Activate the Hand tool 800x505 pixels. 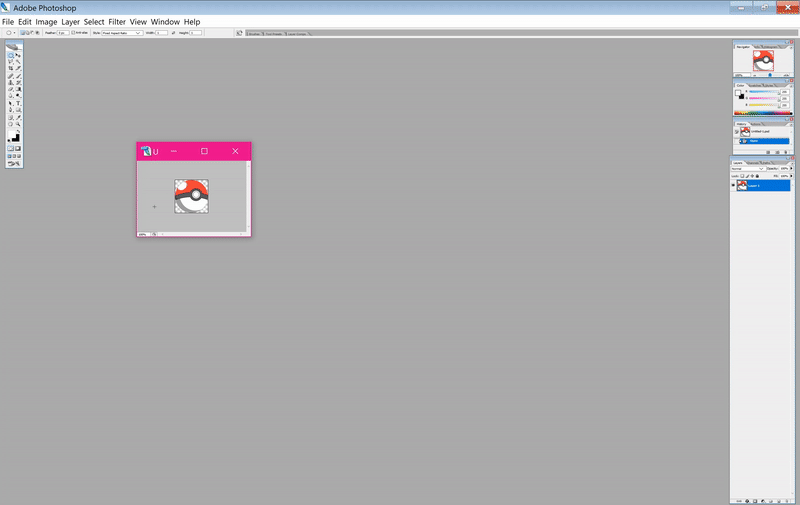point(10,124)
